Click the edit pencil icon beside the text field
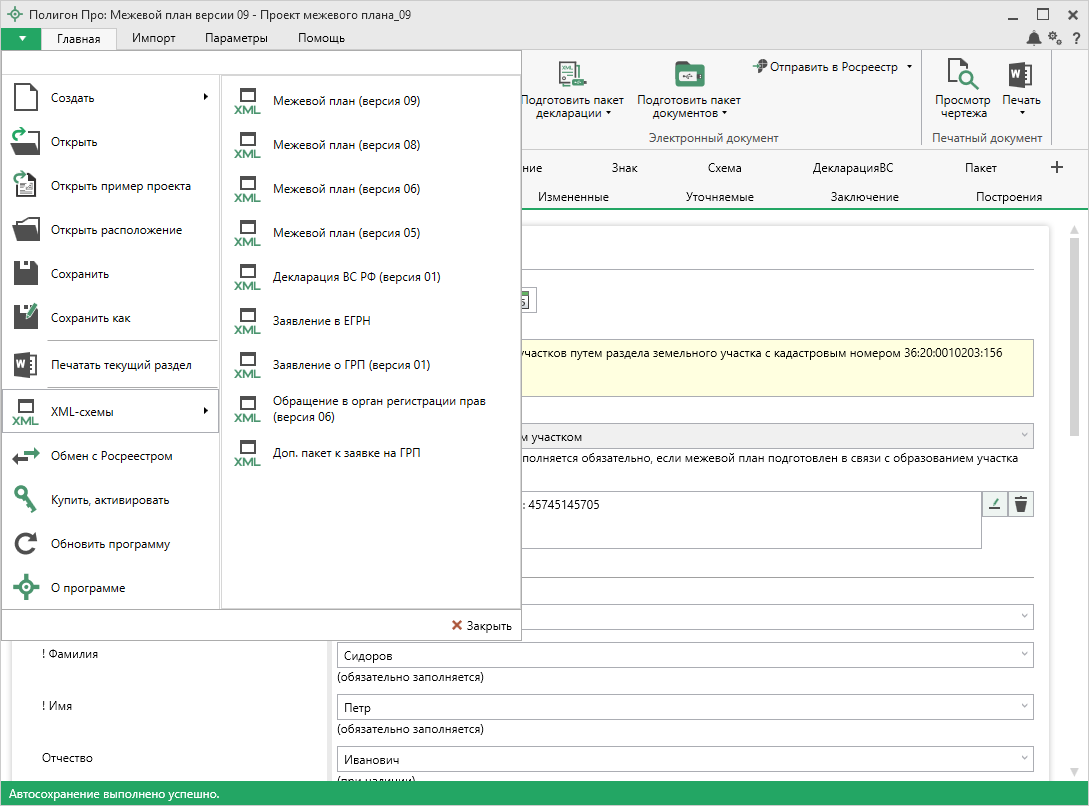The height and width of the screenshot is (806, 1089). tap(995, 504)
